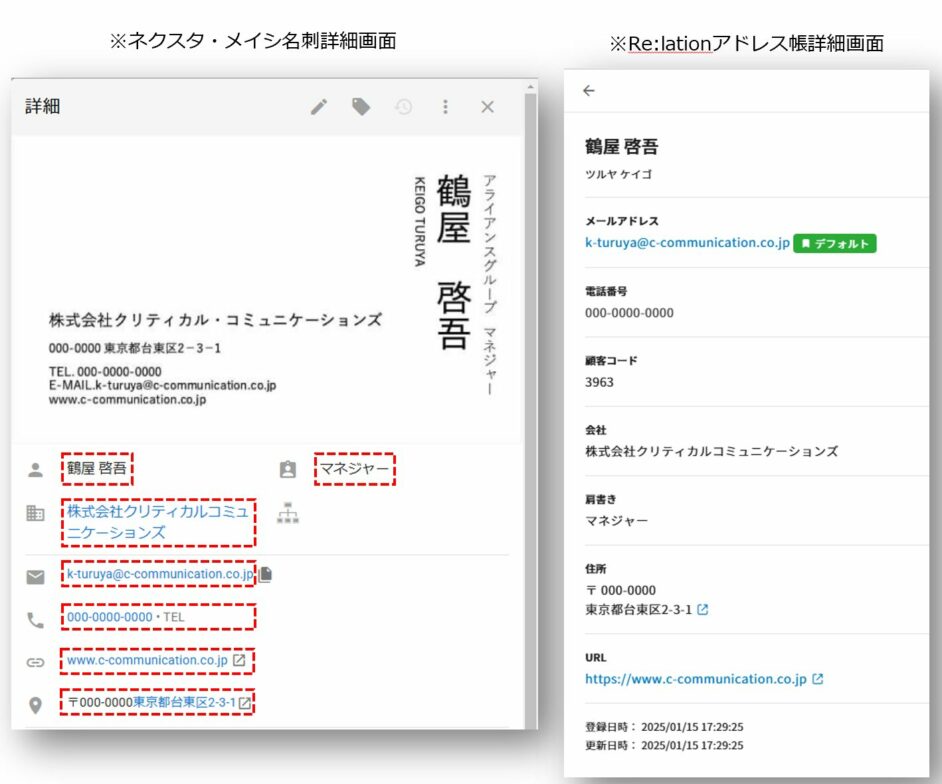Click the phone handset icon
Image resolution: width=942 pixels, height=784 pixels.
(35, 620)
